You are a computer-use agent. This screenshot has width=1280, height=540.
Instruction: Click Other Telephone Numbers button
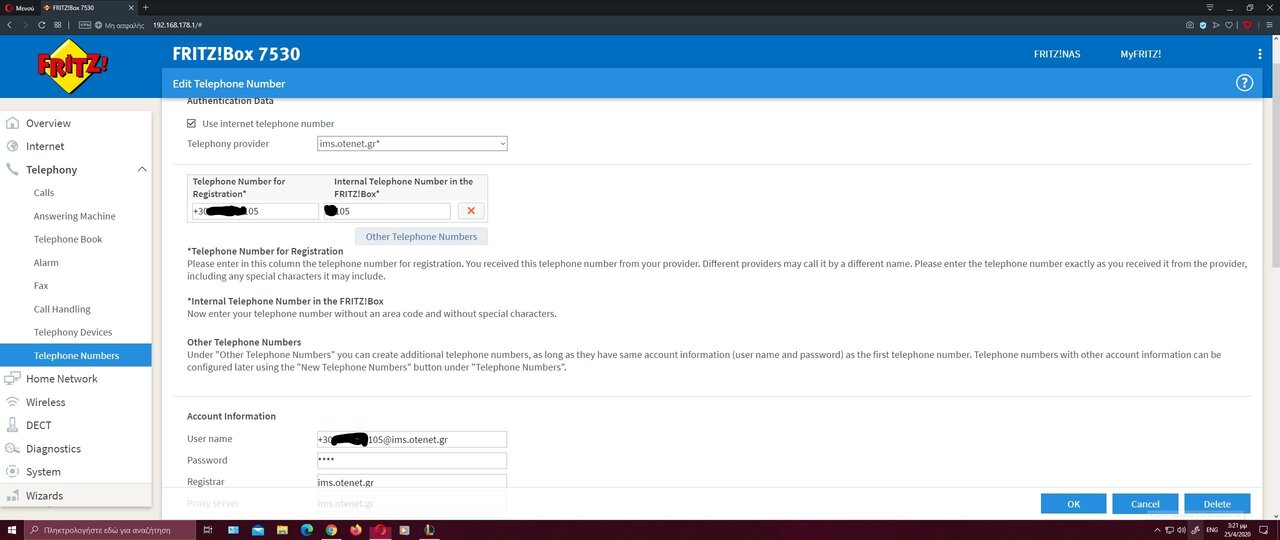click(x=421, y=237)
